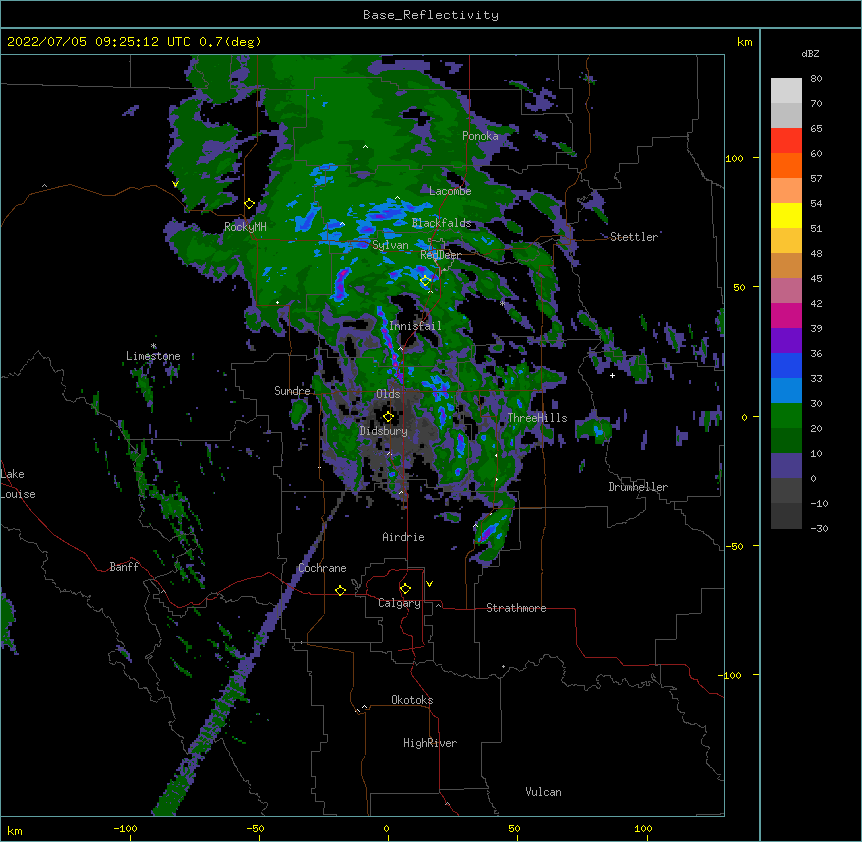Viewport: 862px width, 842px height.
Task: Click the -50 tick on right axis
Action: pos(734,546)
